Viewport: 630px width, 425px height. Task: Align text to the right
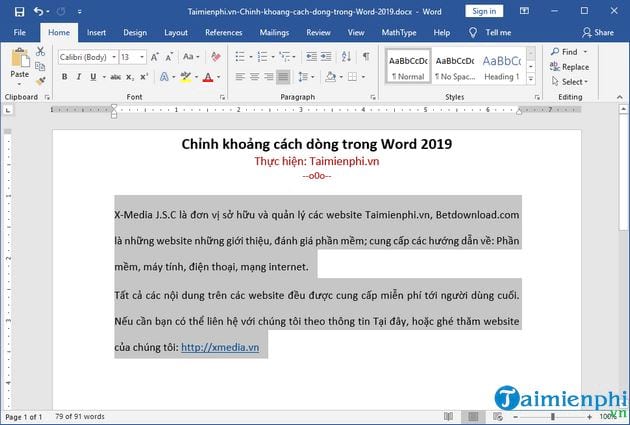pyautogui.click(x=268, y=76)
